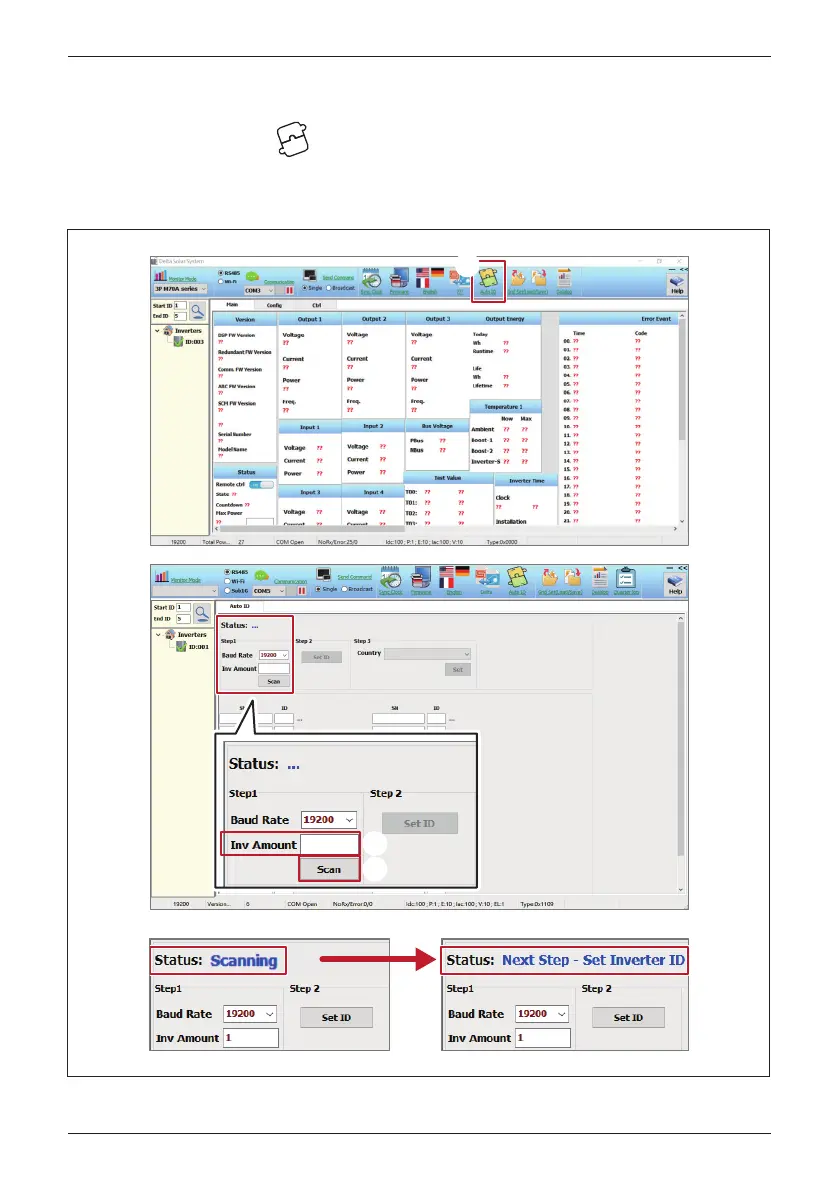Open Baud Rate dropdown in Scanning panel

250,1014
